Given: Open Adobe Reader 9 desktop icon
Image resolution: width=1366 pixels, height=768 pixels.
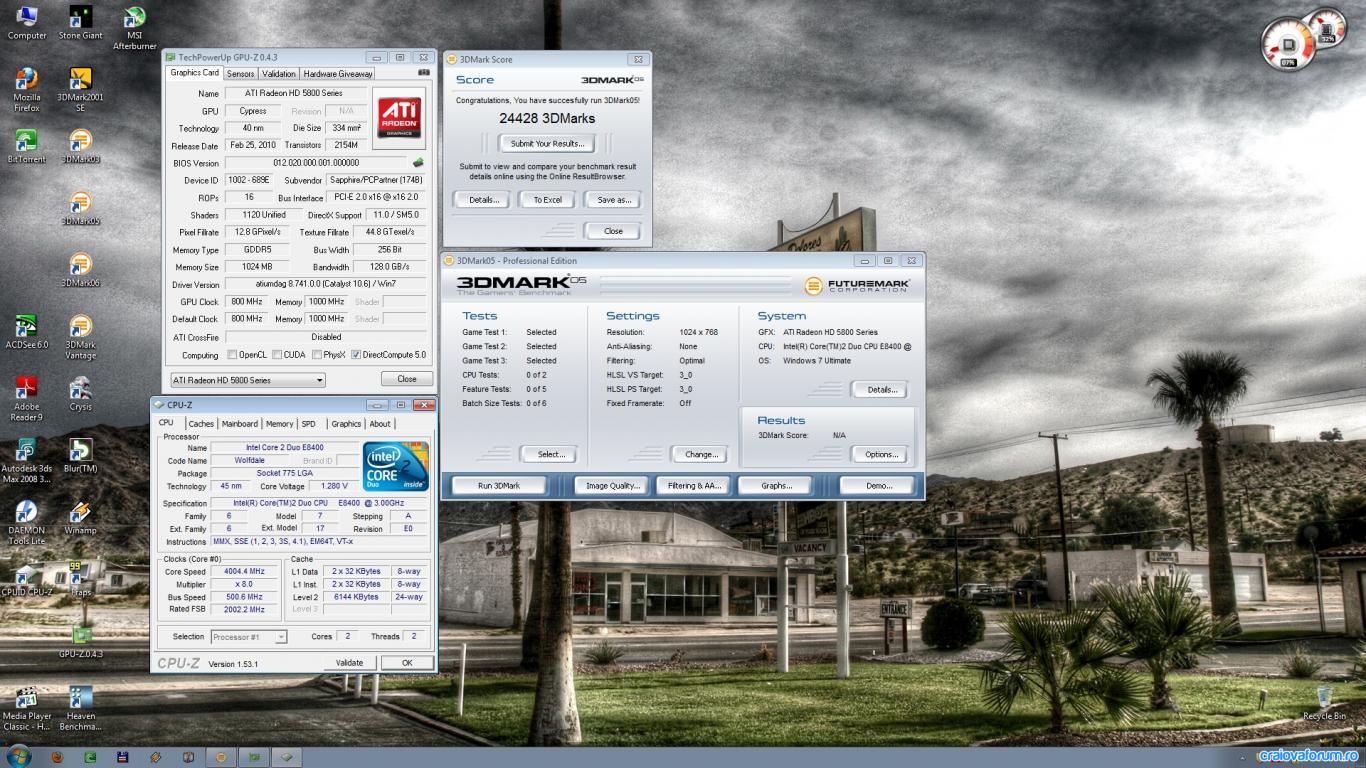Looking at the screenshot, I should tap(27, 400).
